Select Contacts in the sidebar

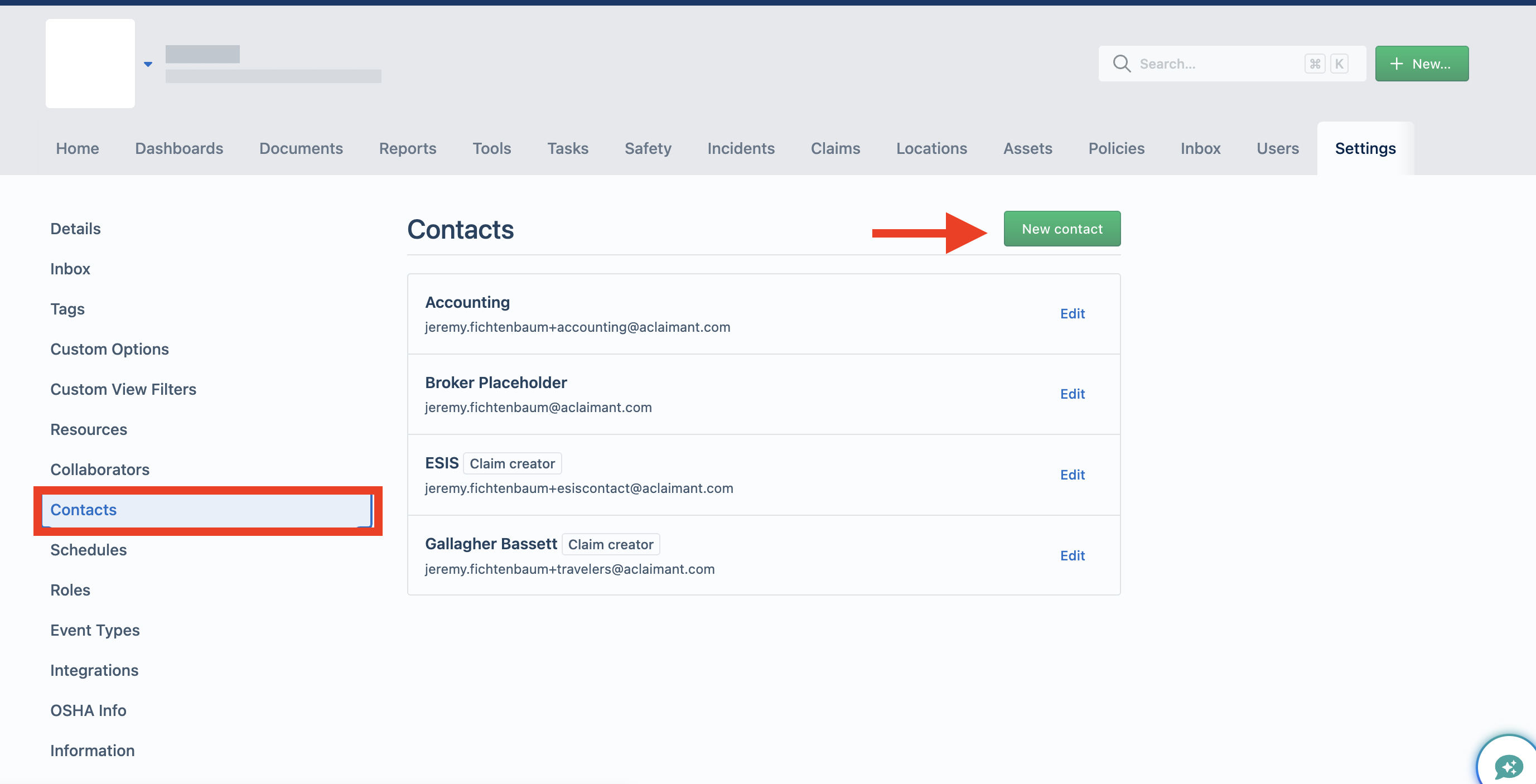coord(207,510)
